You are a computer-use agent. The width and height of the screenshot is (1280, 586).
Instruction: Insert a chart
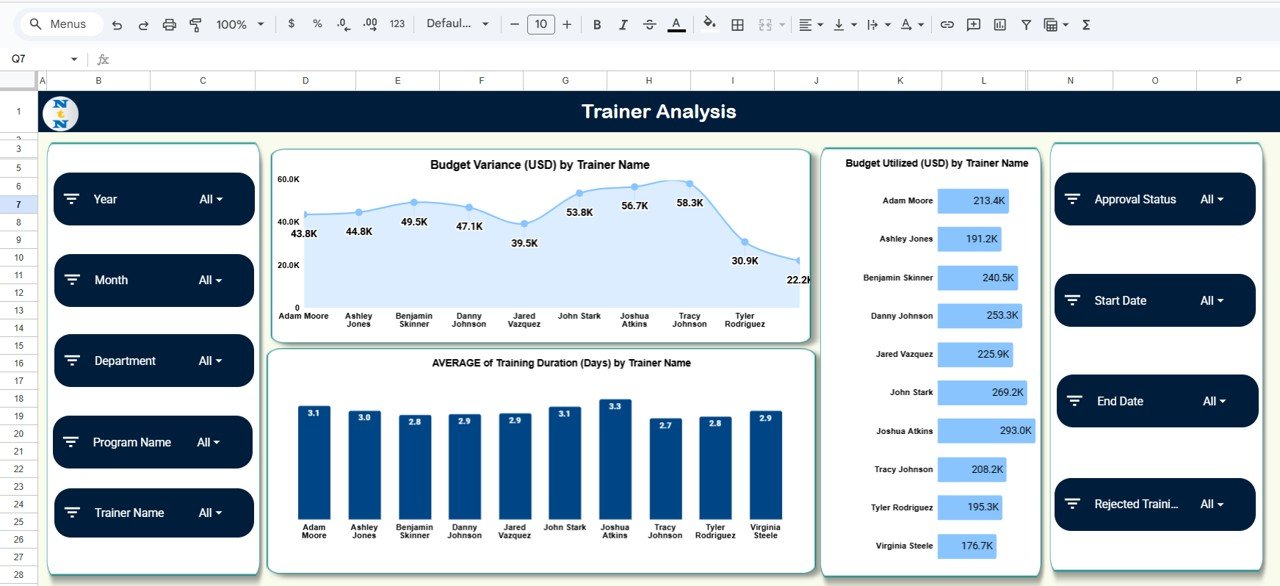point(999,24)
